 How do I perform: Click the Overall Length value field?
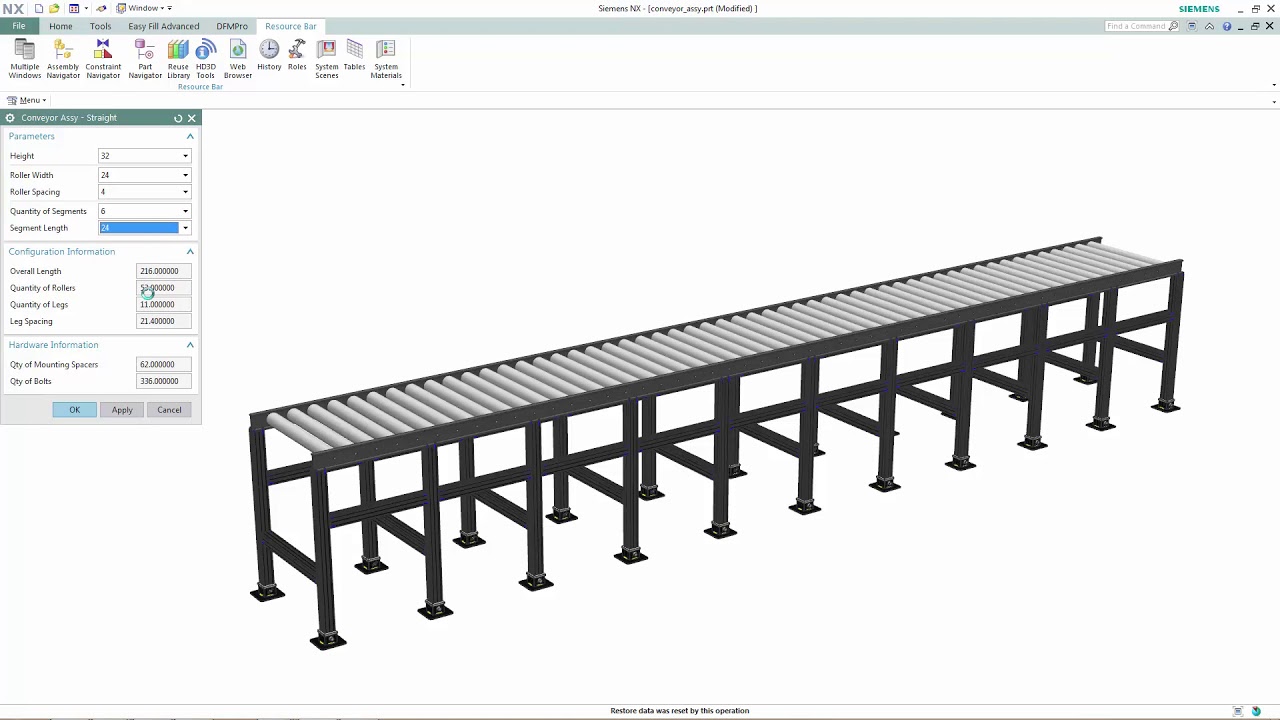coord(163,271)
